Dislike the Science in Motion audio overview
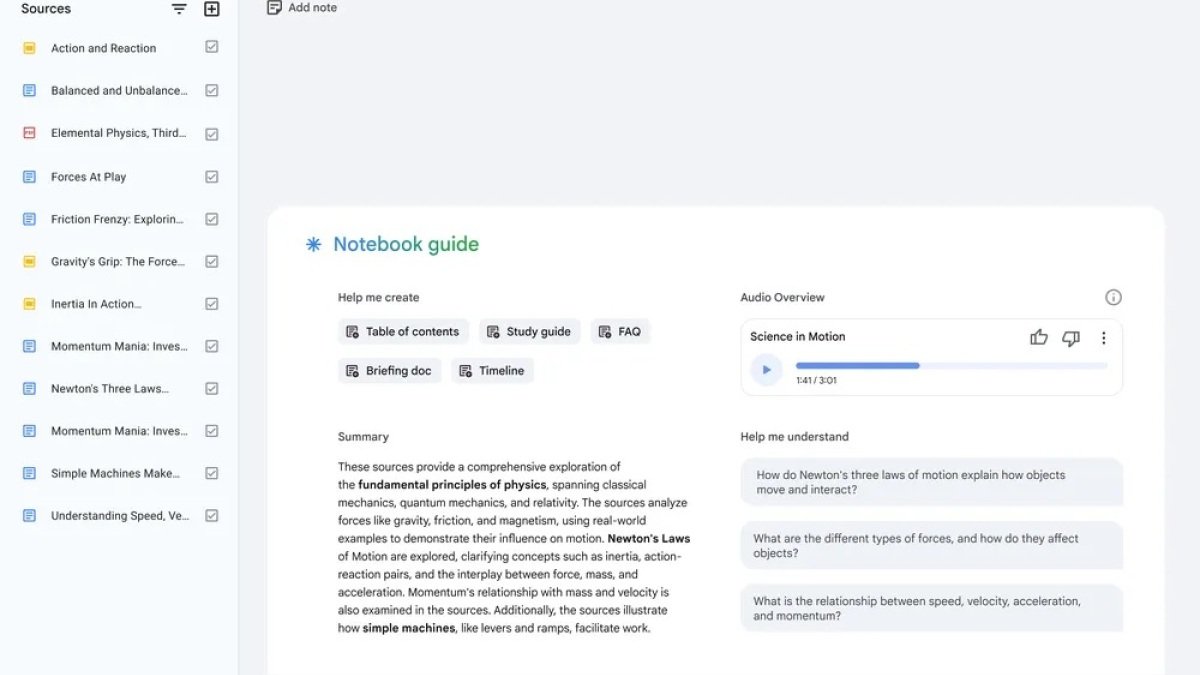 [x=1070, y=338]
